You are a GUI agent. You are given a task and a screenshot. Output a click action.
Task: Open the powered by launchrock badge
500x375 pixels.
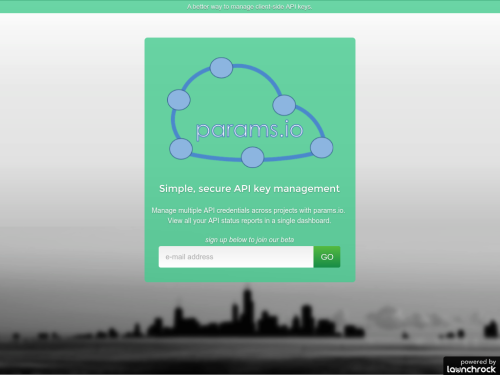(x=471, y=366)
